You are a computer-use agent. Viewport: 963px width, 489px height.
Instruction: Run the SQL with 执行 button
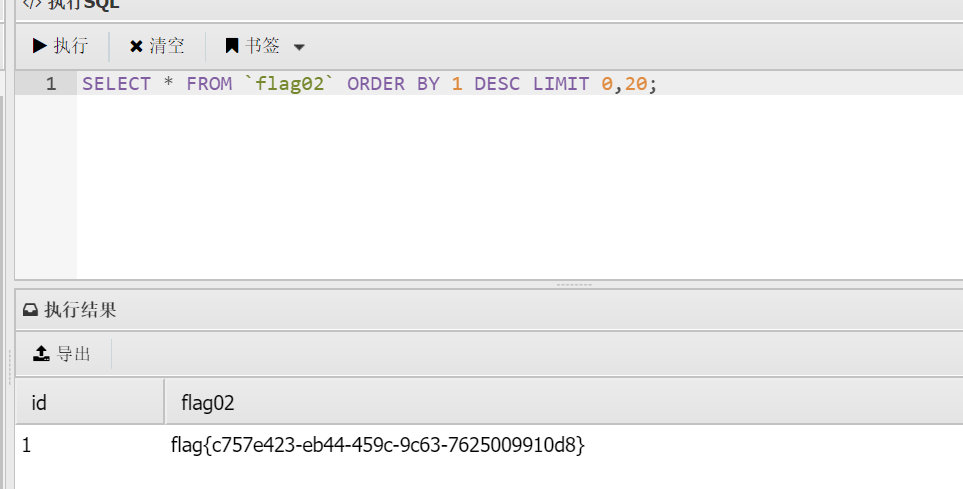[61, 46]
